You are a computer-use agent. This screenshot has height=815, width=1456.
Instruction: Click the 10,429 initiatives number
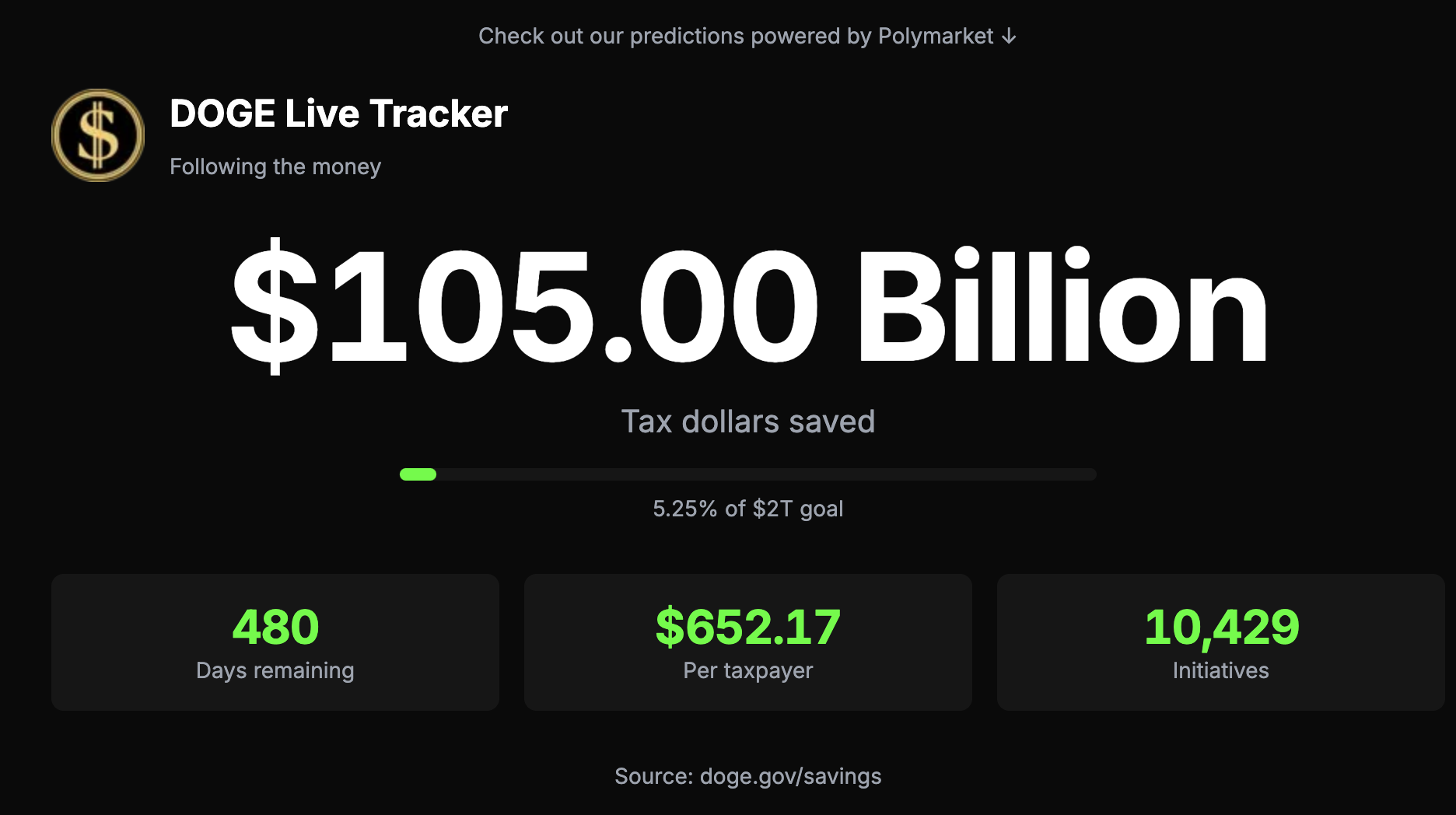coord(1221,627)
